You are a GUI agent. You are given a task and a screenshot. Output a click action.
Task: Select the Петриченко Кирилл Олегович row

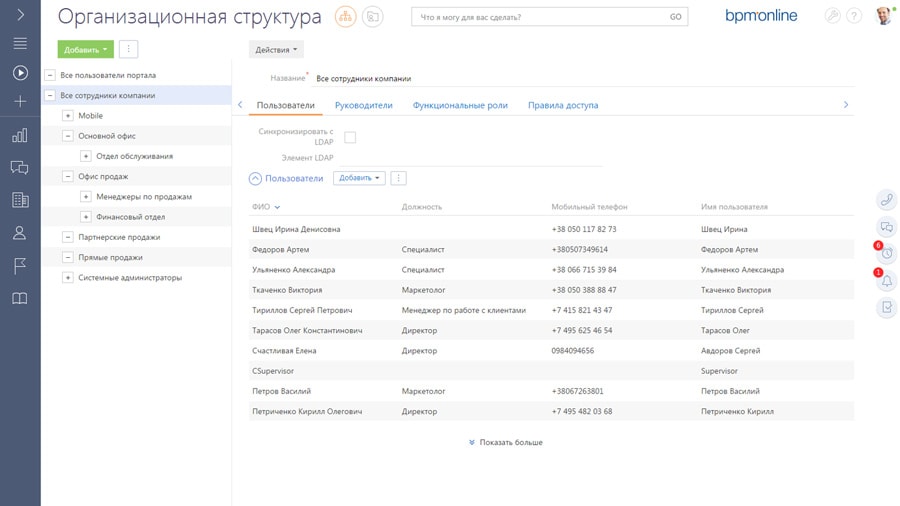(552, 411)
